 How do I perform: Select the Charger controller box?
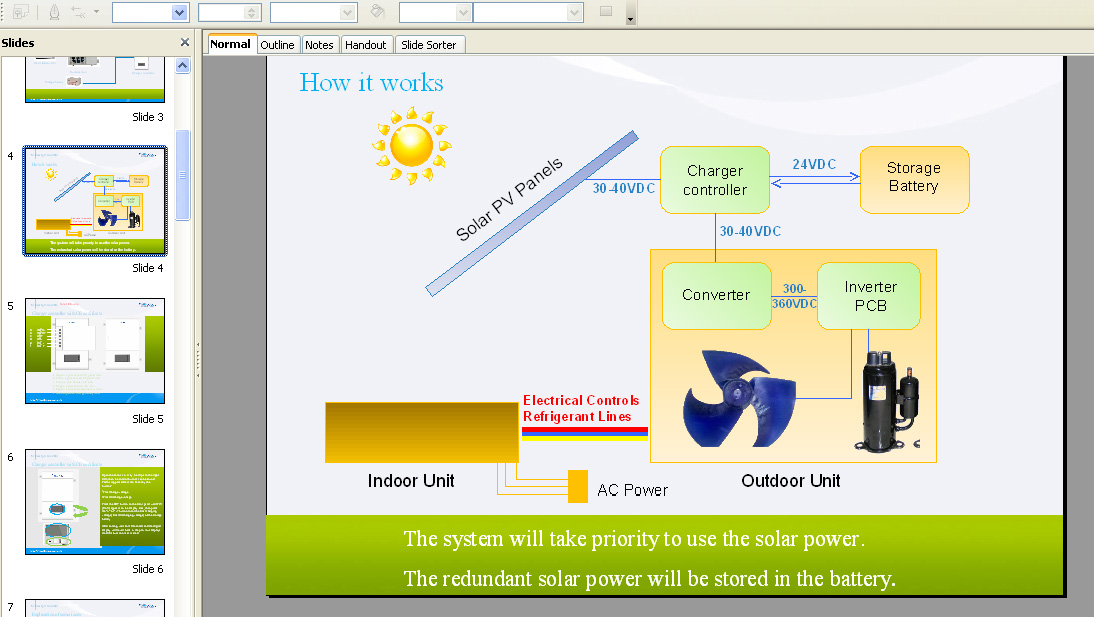click(x=715, y=180)
